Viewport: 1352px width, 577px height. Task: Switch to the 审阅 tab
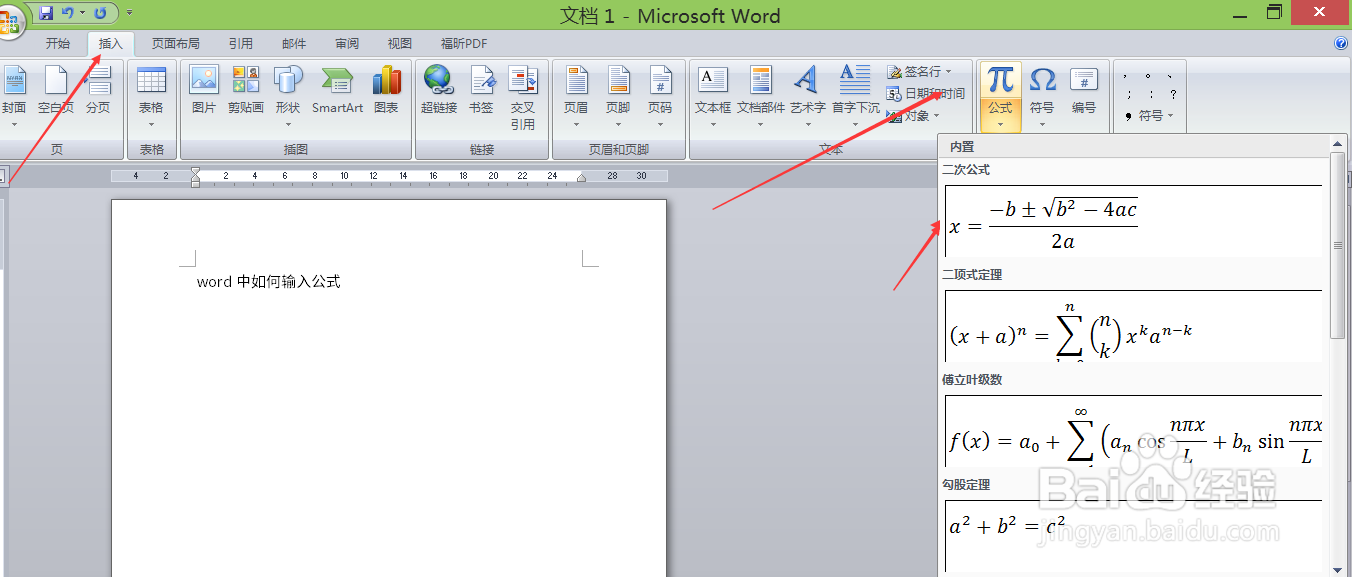tap(347, 44)
